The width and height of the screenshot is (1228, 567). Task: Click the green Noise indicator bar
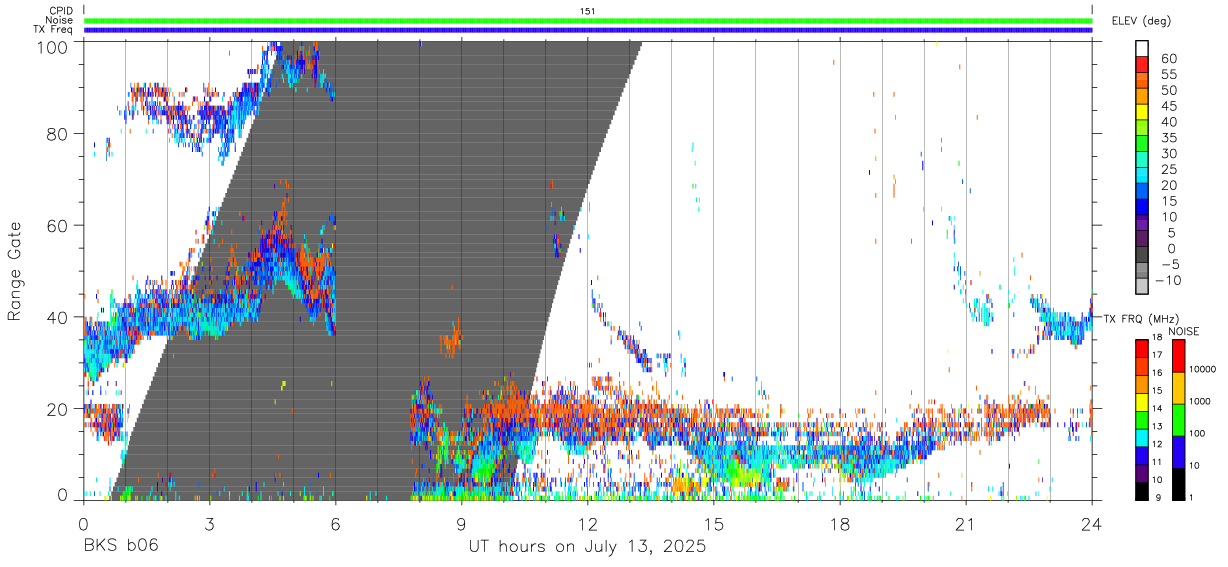tap(588, 20)
